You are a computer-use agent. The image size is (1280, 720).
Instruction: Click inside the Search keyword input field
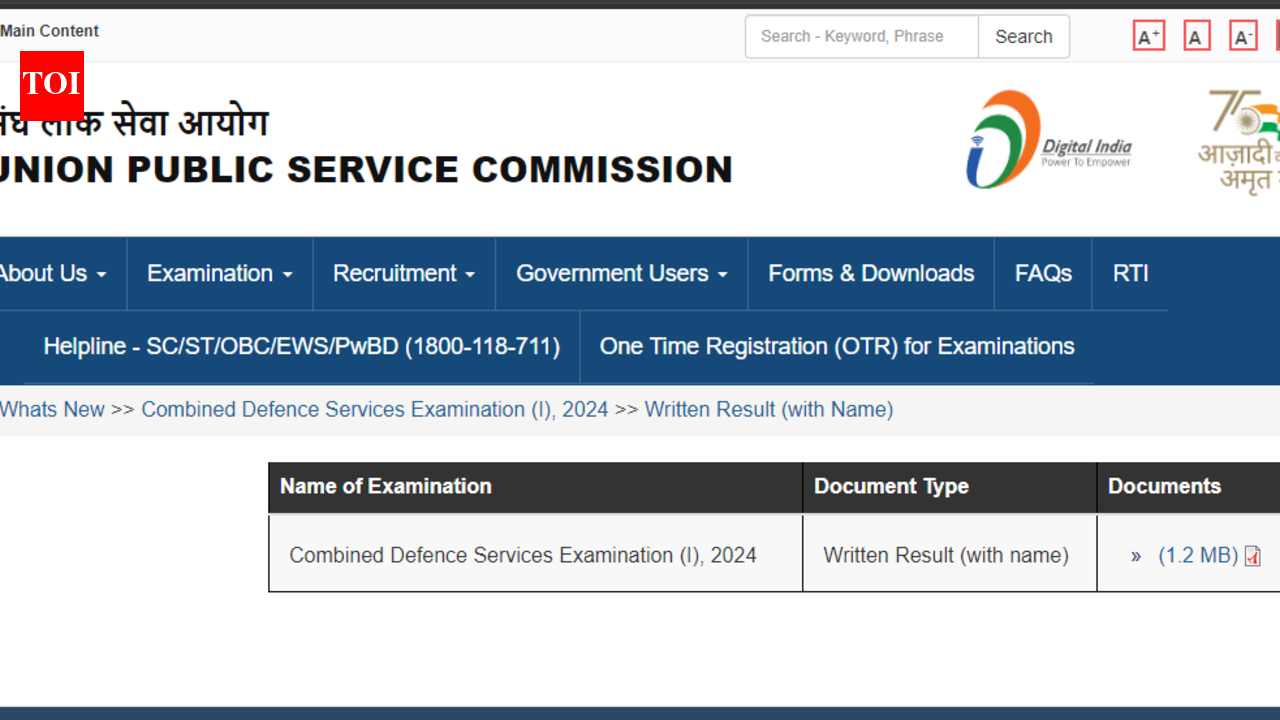861,36
